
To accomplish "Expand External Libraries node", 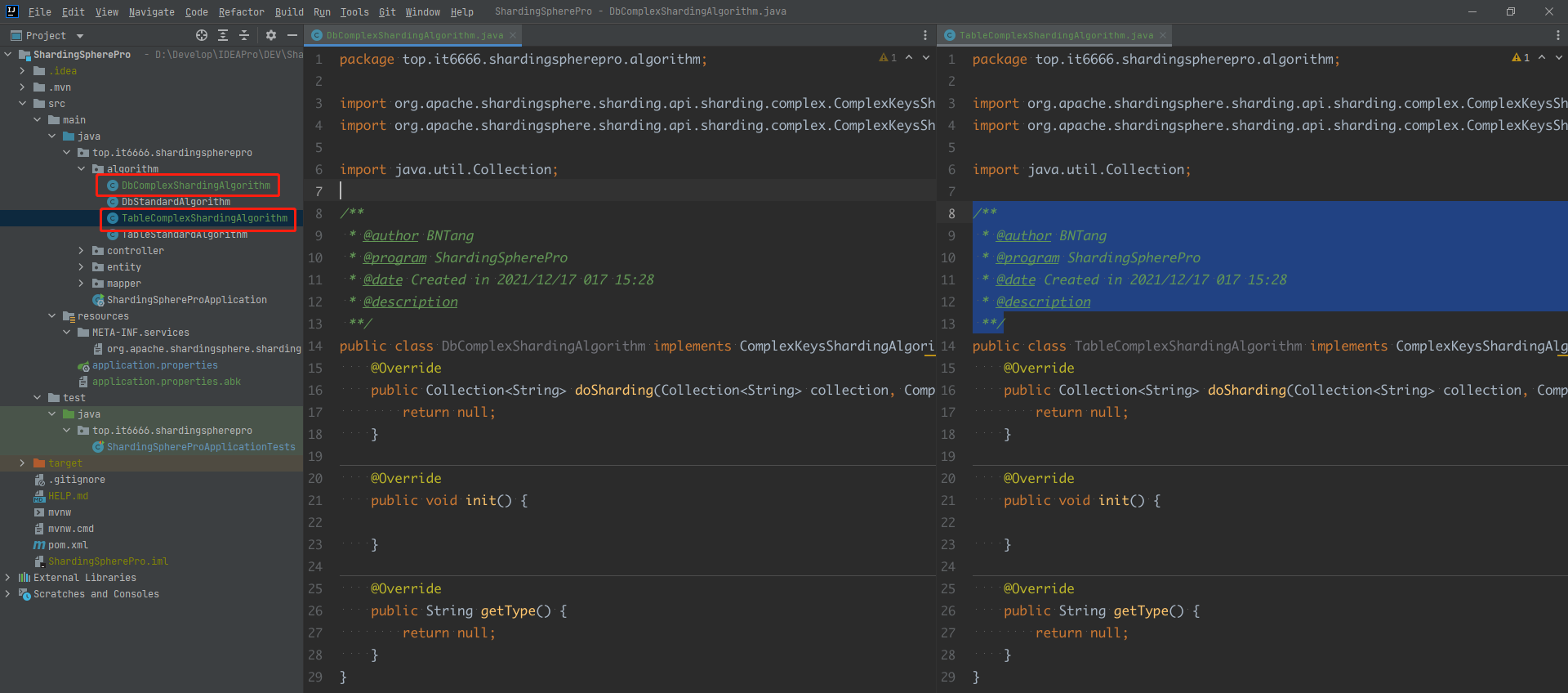I will (8, 578).
